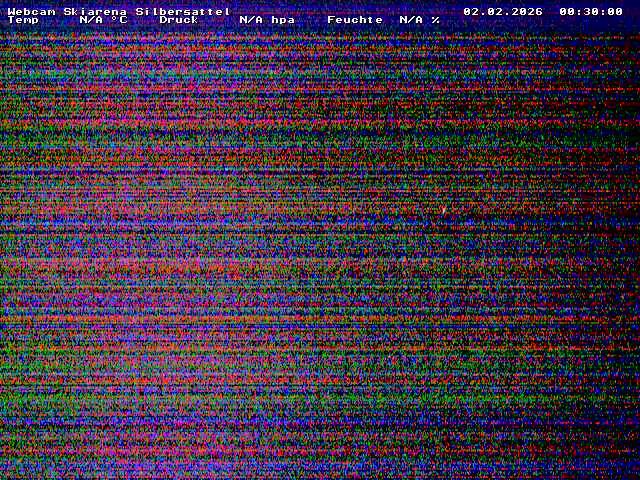Screen dimensions: 640x480
Task: Click the 'Temp' label
Action: (x=23, y=20)
